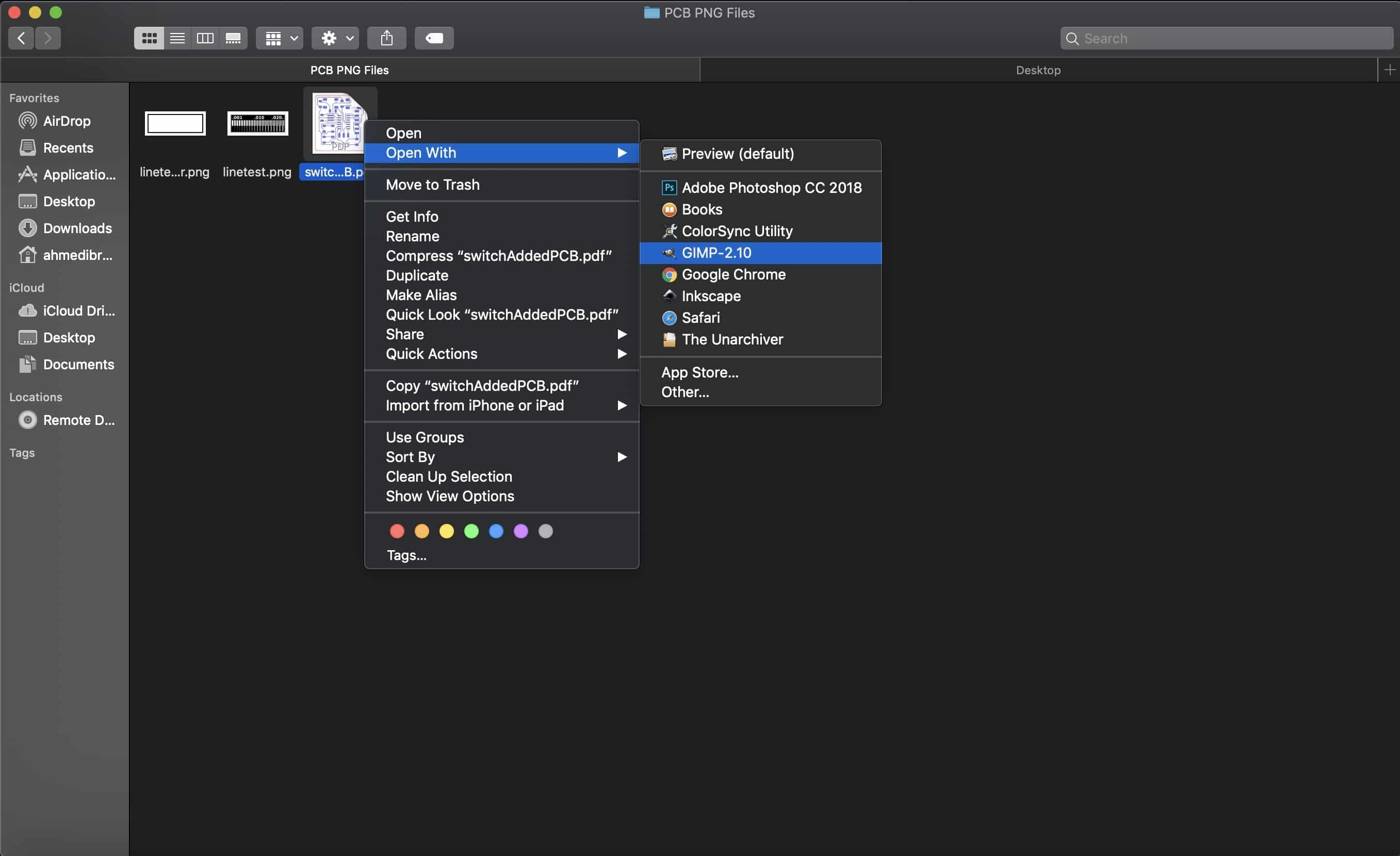Image resolution: width=1400 pixels, height=856 pixels.
Task: Apply the blue tag color
Action: (496, 531)
